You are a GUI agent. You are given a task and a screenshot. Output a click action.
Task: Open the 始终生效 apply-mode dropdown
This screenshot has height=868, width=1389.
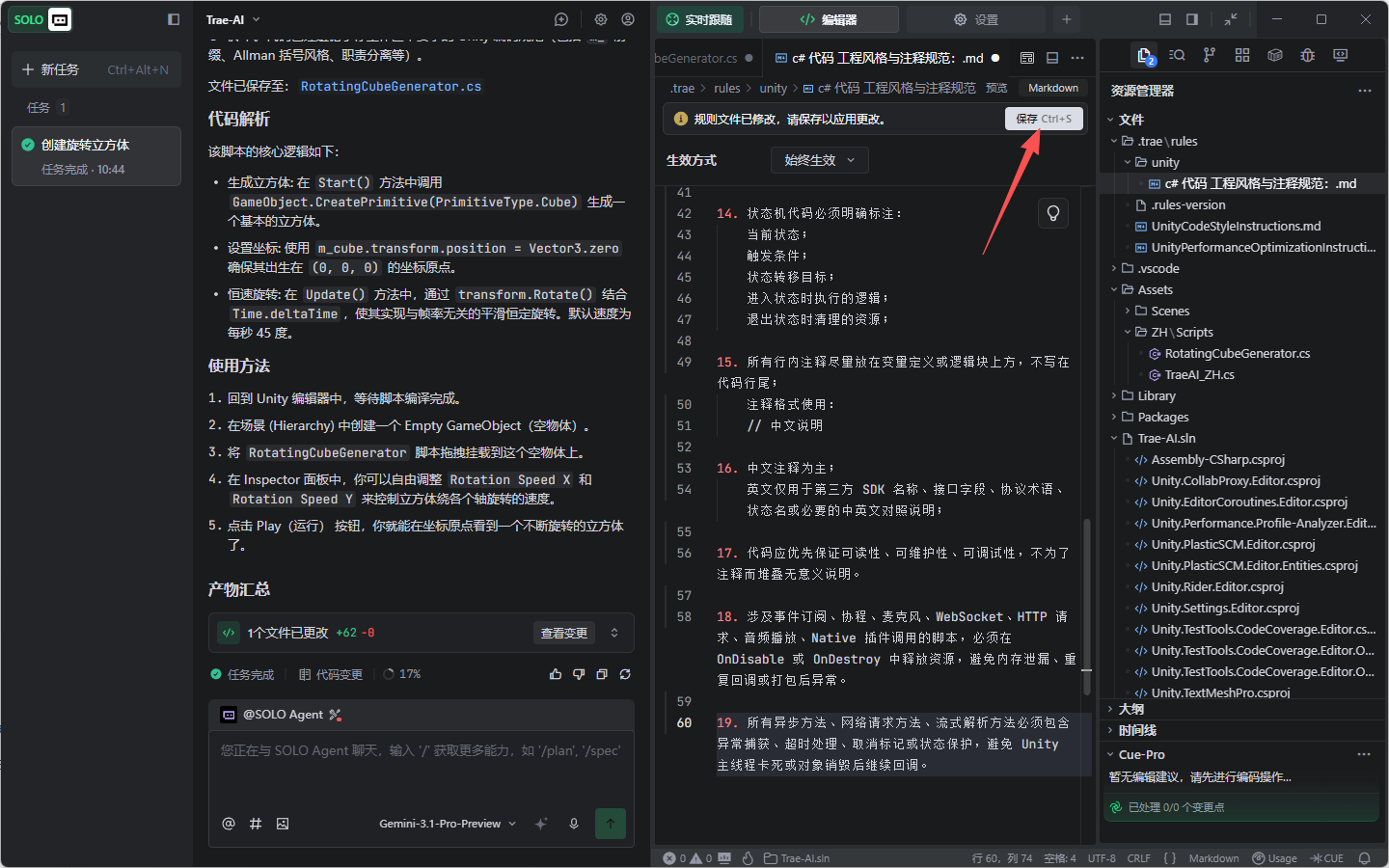click(820, 160)
